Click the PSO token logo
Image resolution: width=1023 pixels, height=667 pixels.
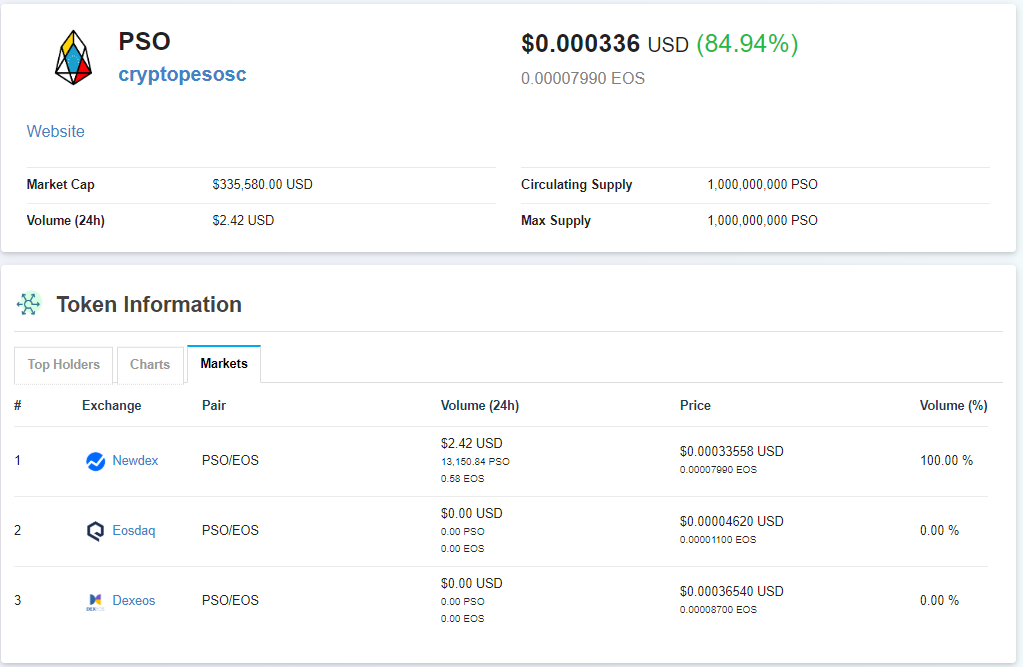(73, 56)
